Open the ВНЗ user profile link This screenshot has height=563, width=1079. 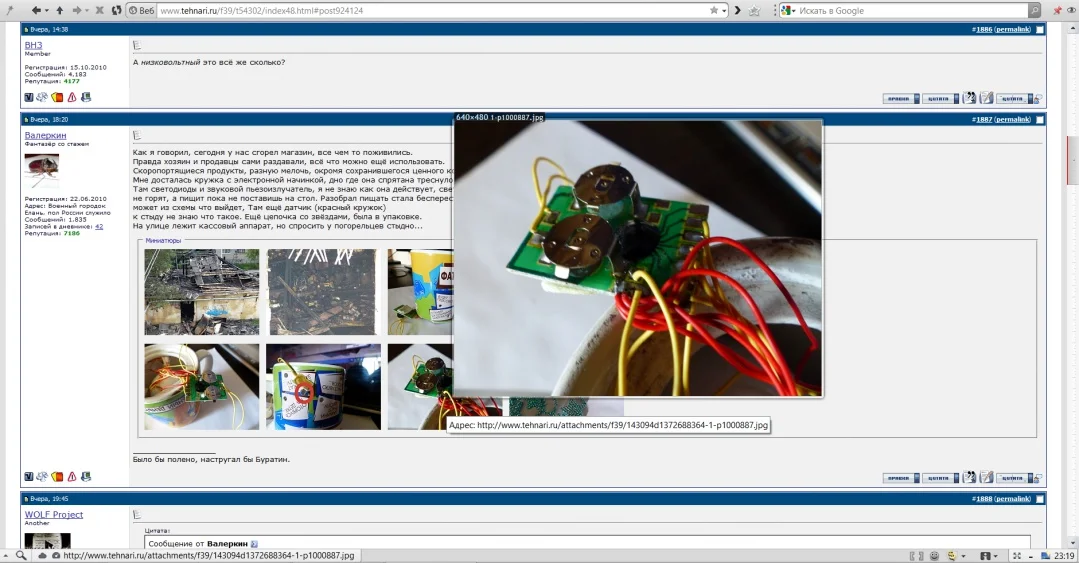(33, 45)
